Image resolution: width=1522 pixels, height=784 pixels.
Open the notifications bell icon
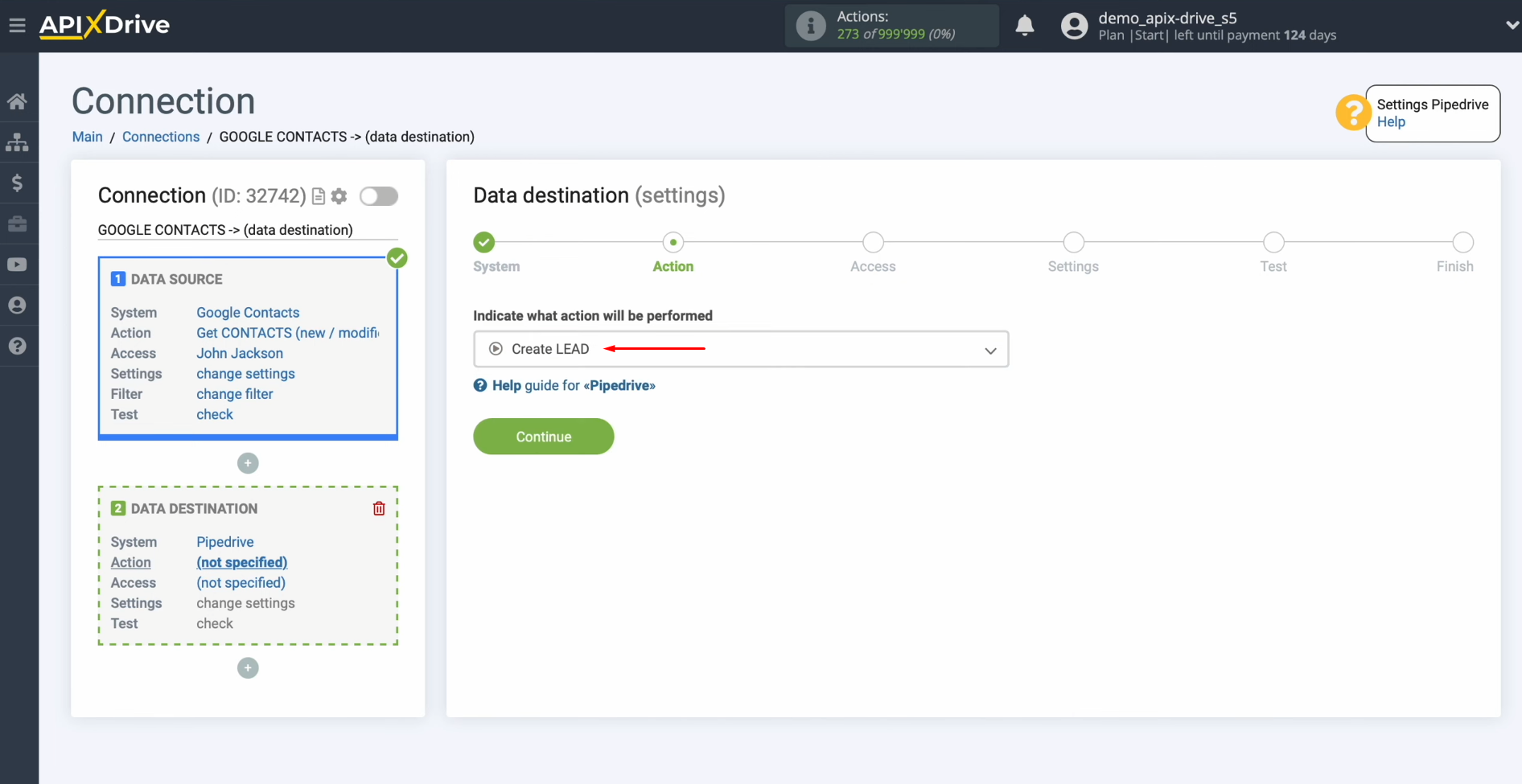(x=1025, y=26)
